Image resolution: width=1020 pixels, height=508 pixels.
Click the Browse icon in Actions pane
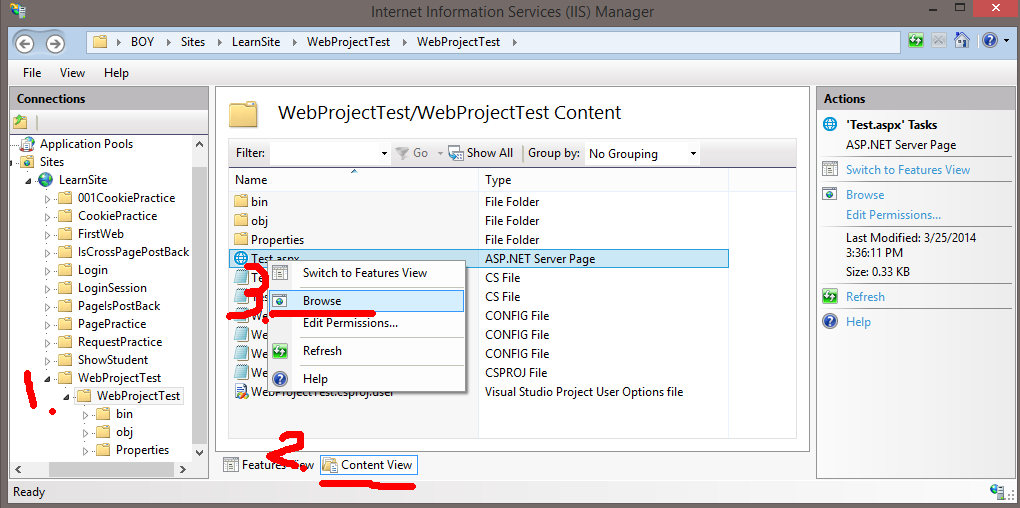829,194
